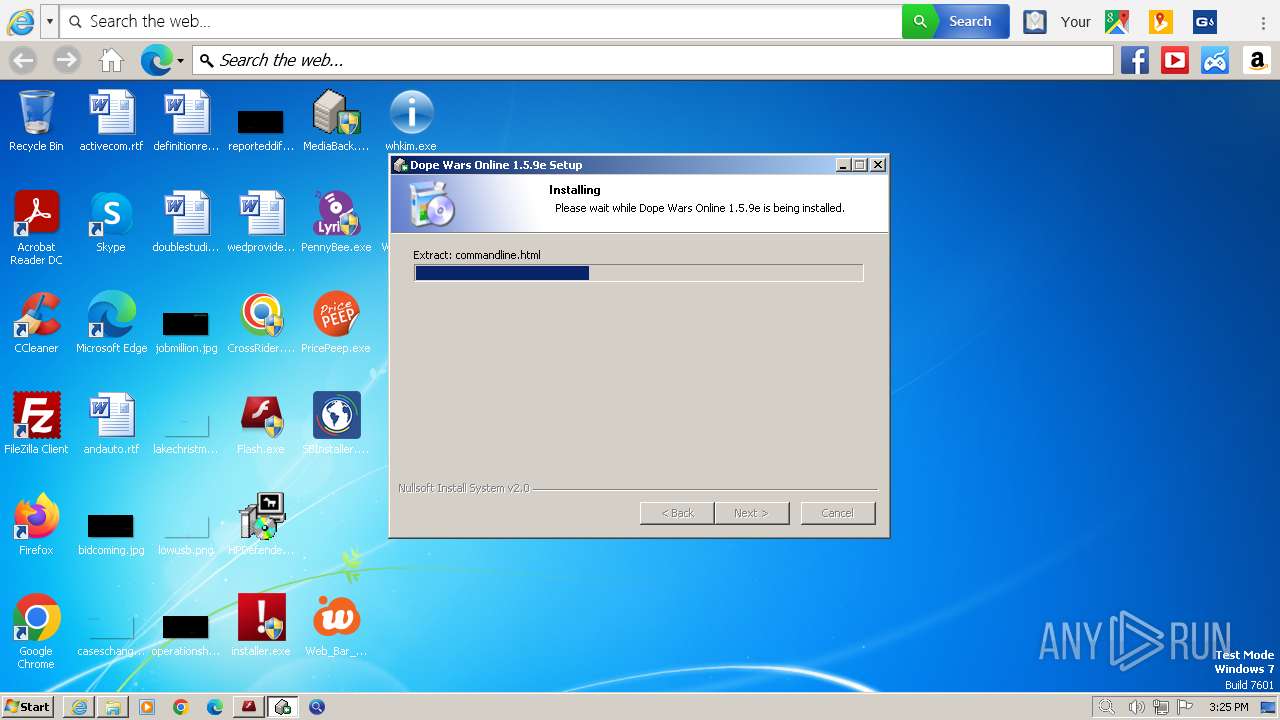
Task: Select the Google Chrome desktop shortcut
Action: click(36, 632)
